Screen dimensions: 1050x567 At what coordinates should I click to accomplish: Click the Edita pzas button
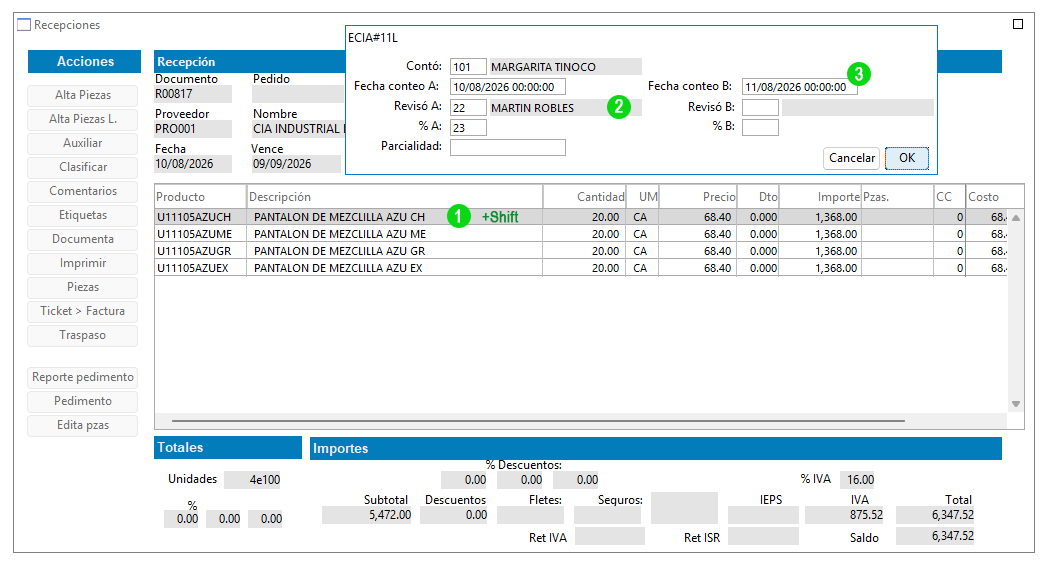(x=82, y=425)
